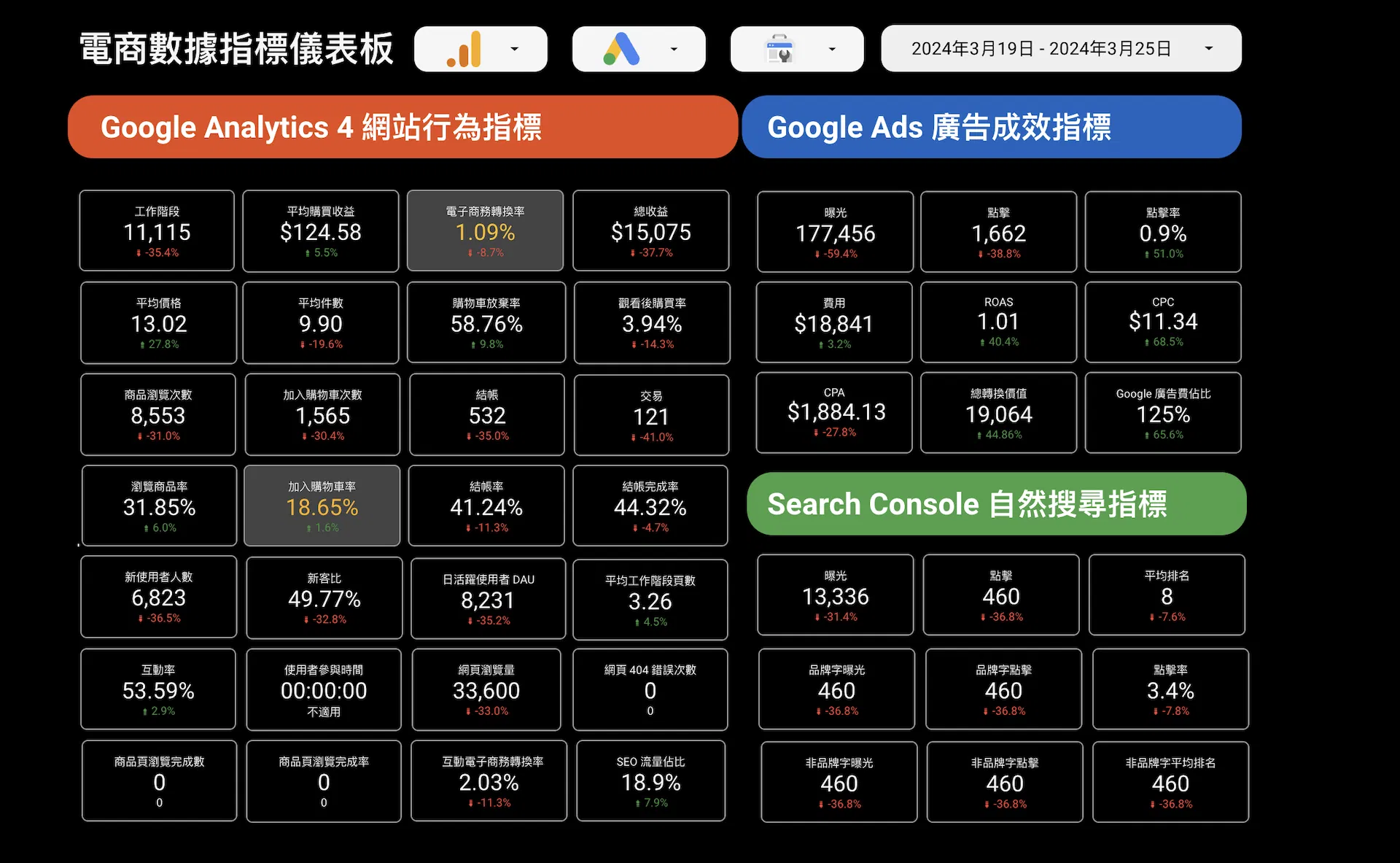
Task: Click the 使用者參與時間 00:00:00 scorecard
Action: tap(324, 689)
